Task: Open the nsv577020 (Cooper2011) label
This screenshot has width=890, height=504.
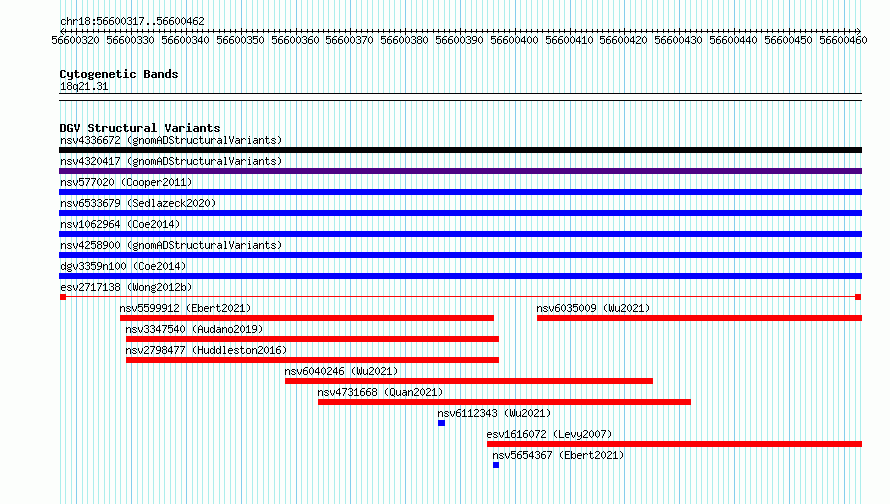Action: (126, 182)
